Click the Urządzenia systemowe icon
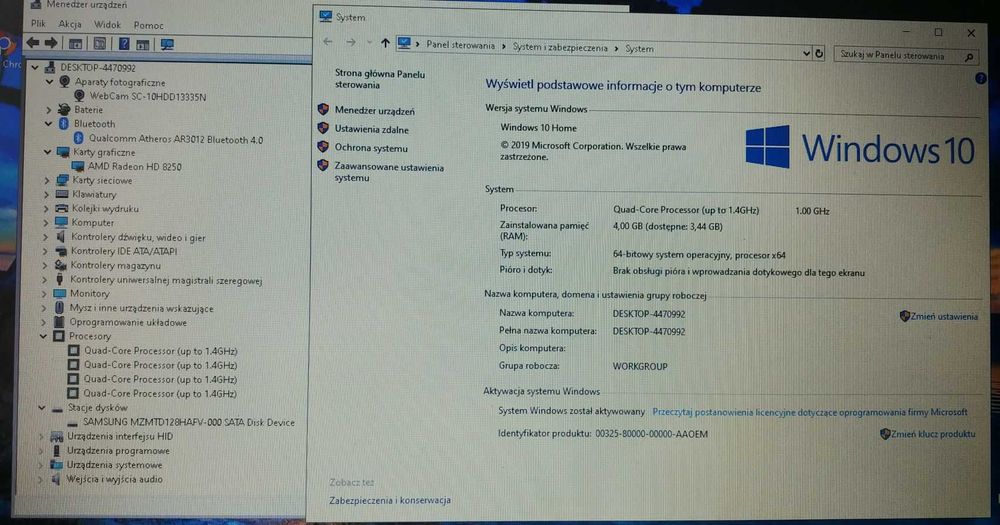This screenshot has height=525, width=1000. (x=57, y=464)
